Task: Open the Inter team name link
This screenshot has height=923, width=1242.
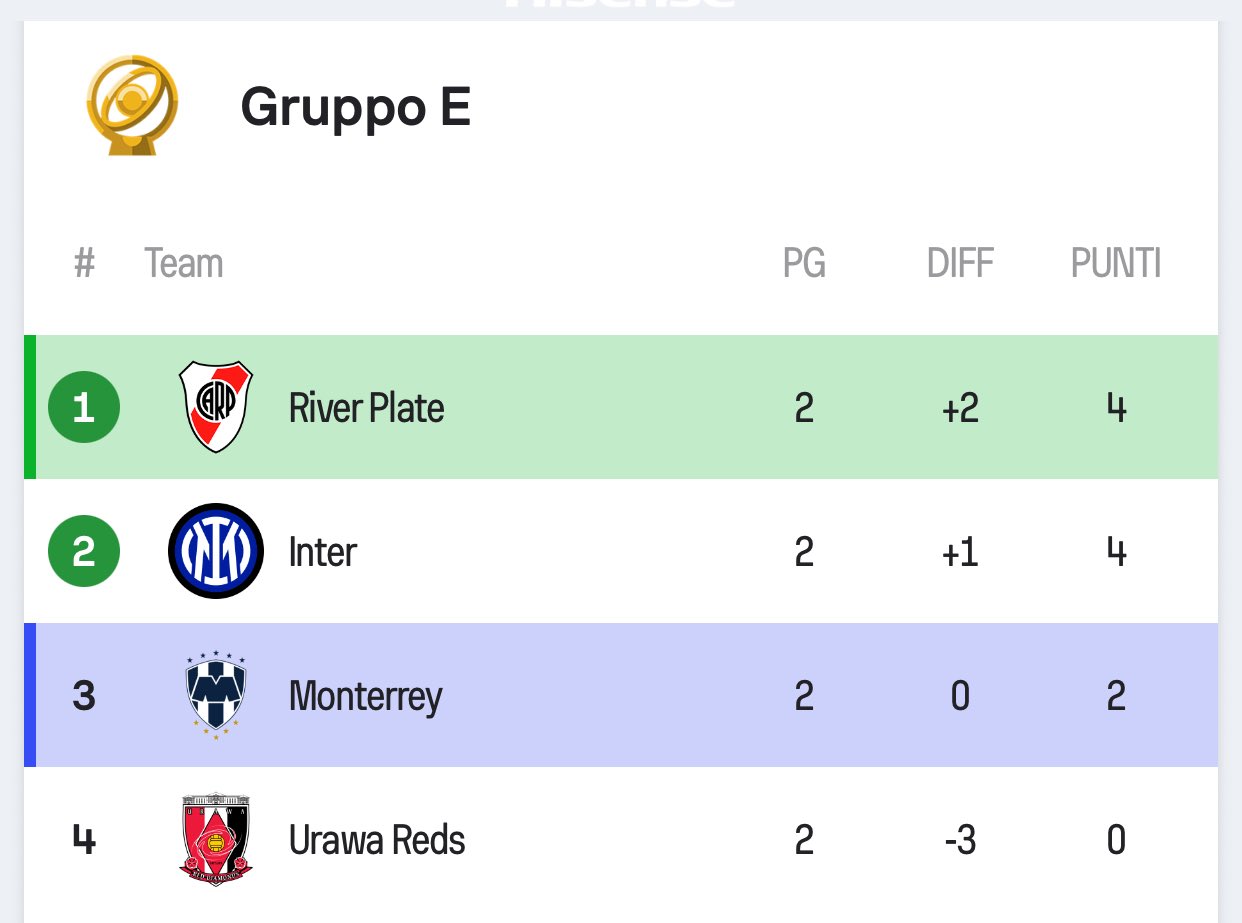Action: coord(322,552)
